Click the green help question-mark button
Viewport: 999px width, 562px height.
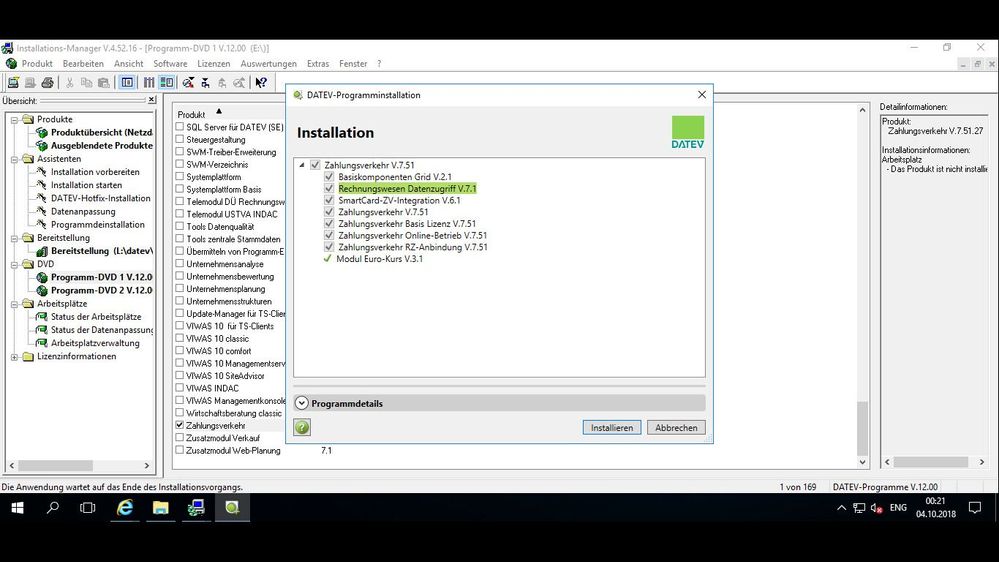coord(302,427)
